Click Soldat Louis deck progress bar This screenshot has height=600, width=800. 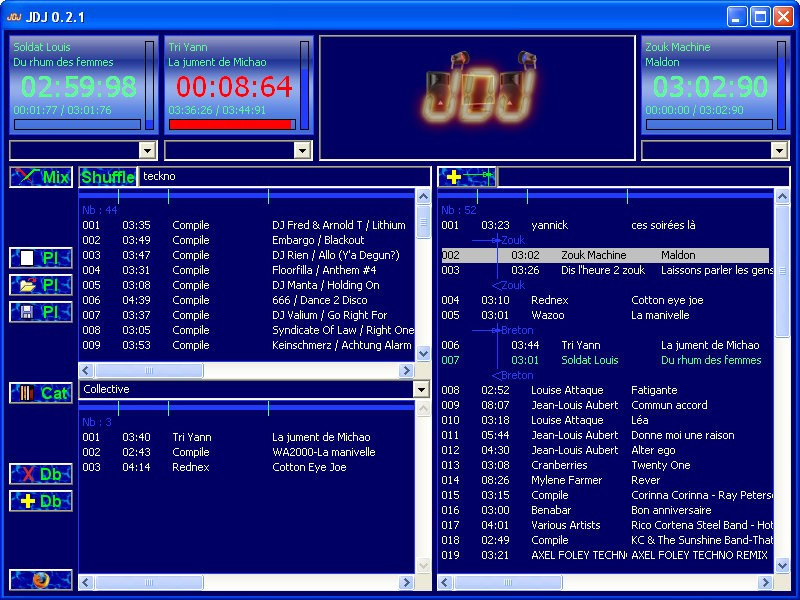point(78,124)
